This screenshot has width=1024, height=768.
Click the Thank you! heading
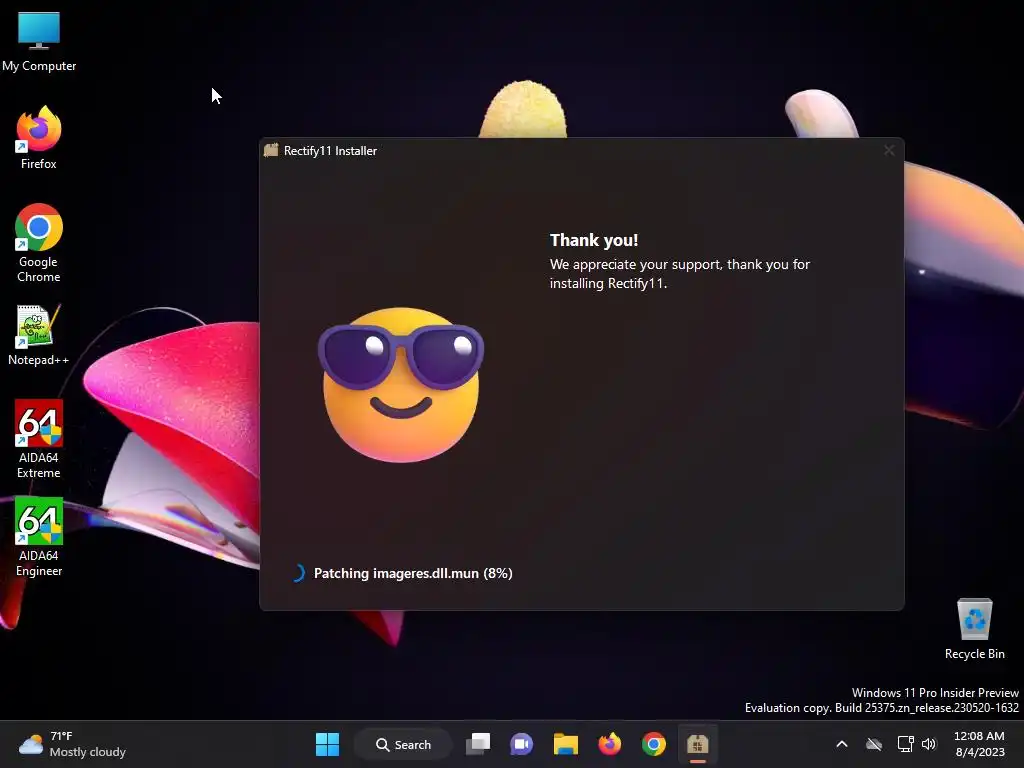pyautogui.click(x=594, y=240)
